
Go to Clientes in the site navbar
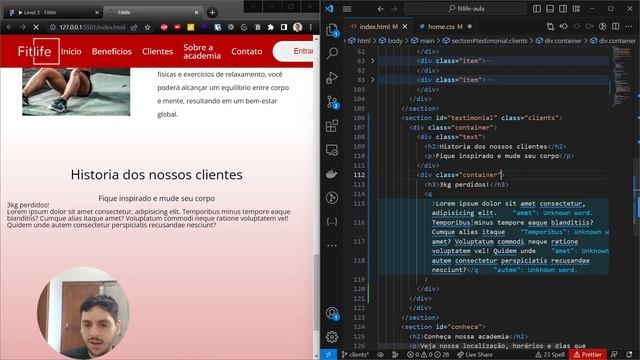point(158,51)
